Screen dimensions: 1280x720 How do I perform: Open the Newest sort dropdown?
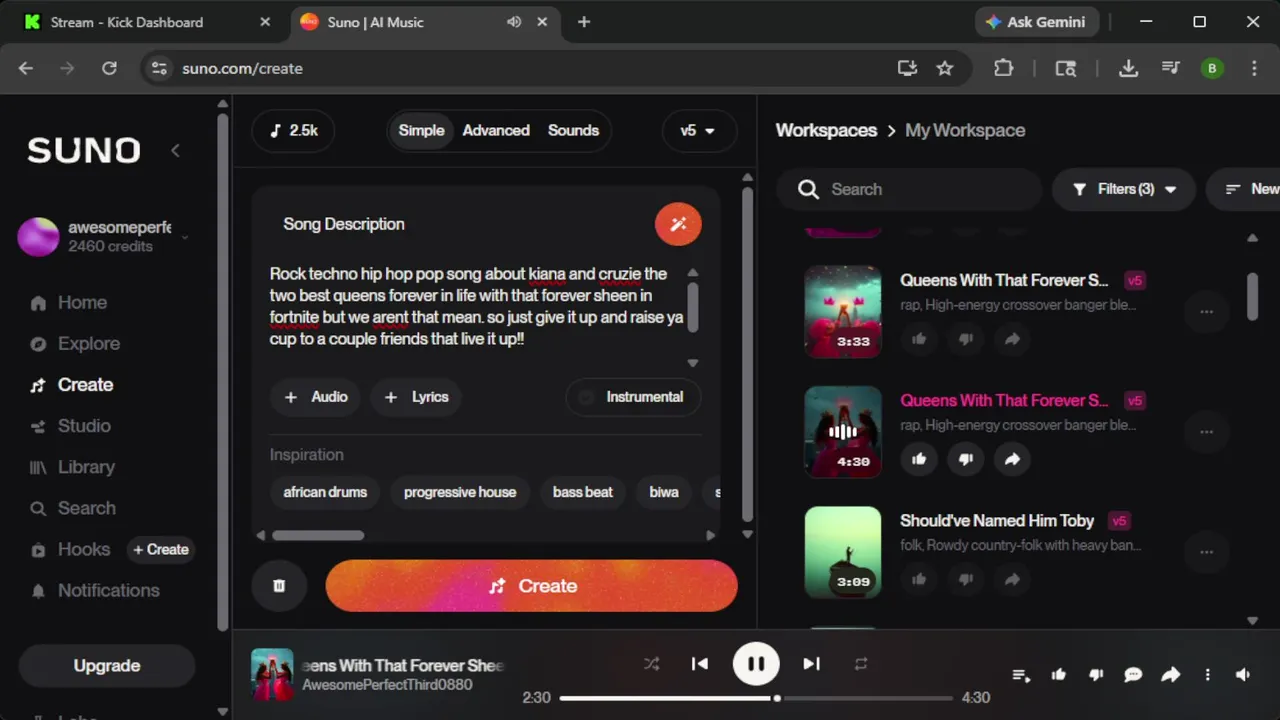(x=1244, y=189)
